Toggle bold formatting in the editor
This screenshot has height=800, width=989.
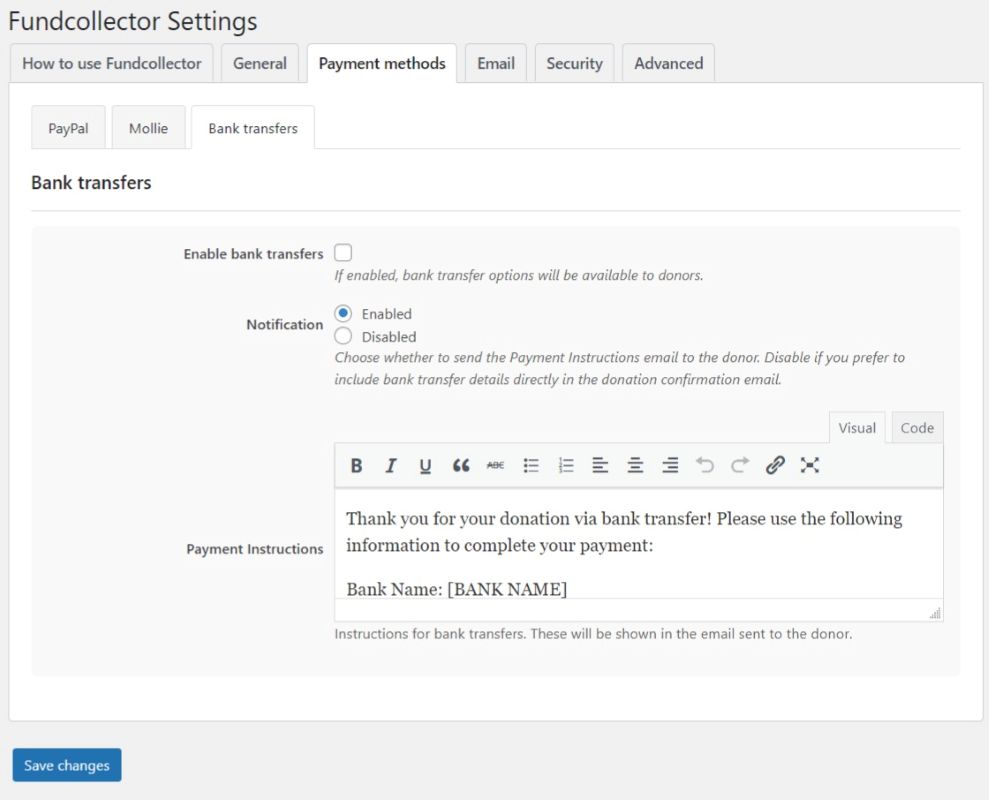click(356, 465)
